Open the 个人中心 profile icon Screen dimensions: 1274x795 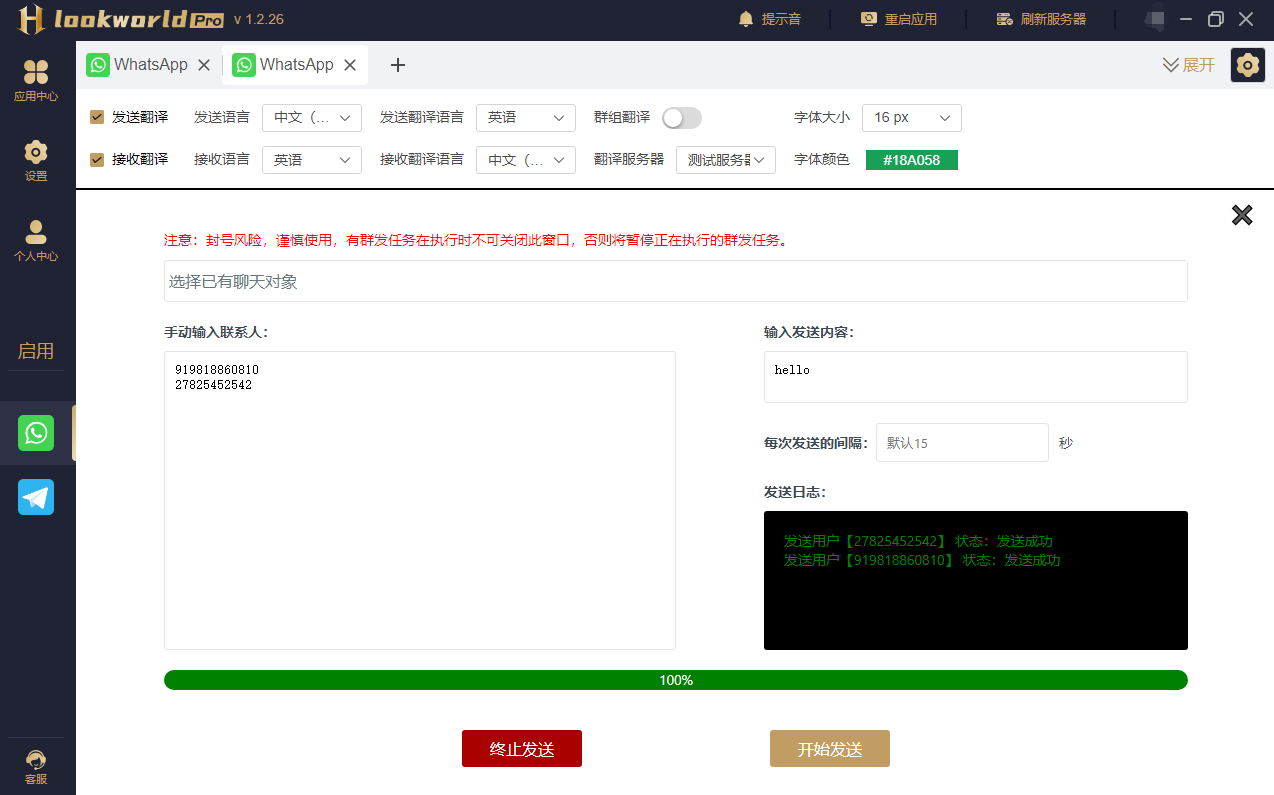point(36,233)
